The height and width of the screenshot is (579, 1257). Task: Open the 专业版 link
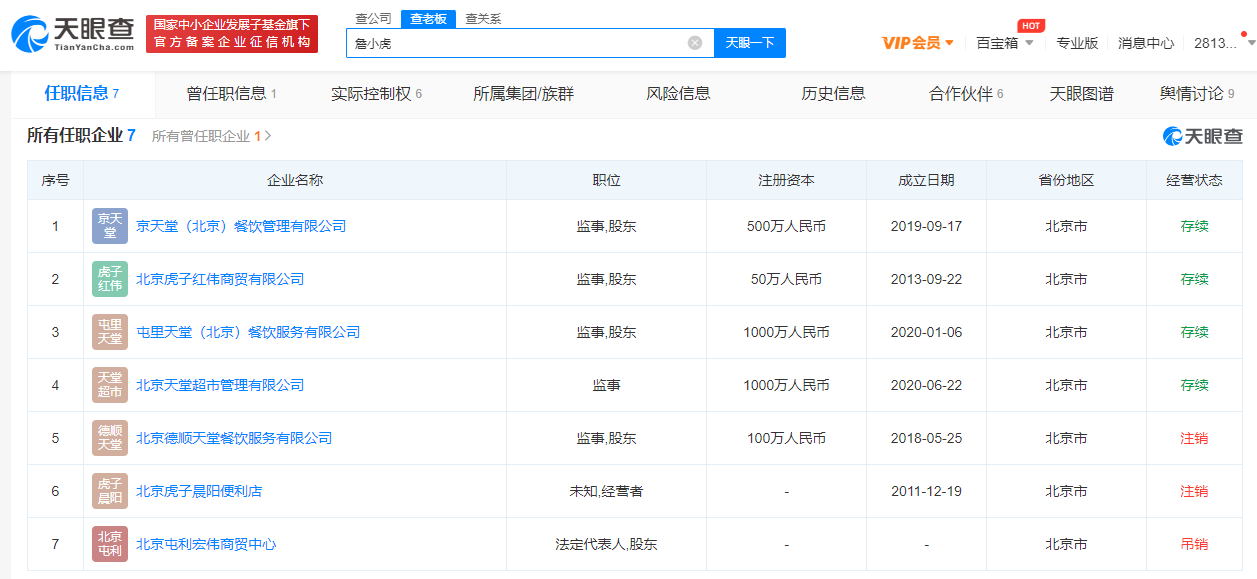point(1077,43)
